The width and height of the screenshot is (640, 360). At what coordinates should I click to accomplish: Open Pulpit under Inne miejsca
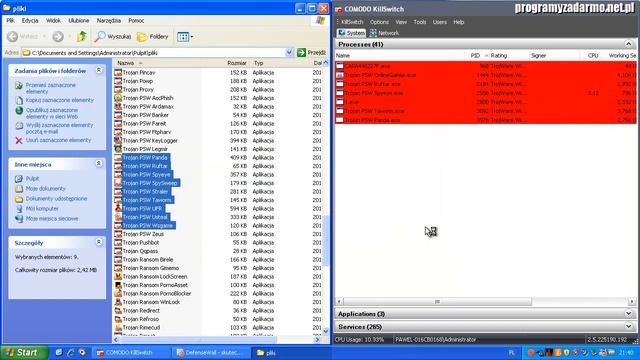click(x=32, y=178)
